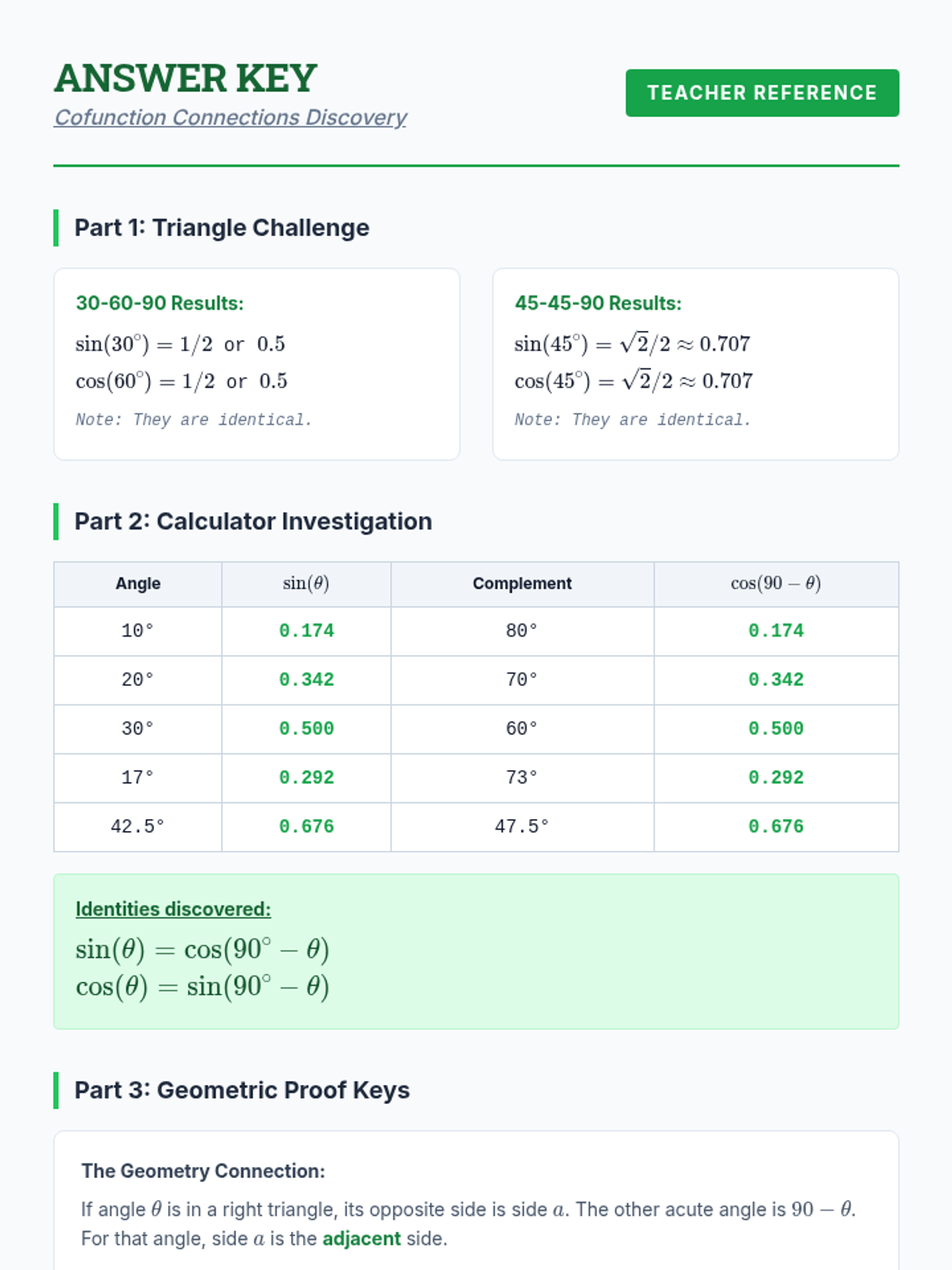Select the Part 3: Geometric Proof Keys heading
This screenshot has height=1270, width=952.
pos(242,1091)
